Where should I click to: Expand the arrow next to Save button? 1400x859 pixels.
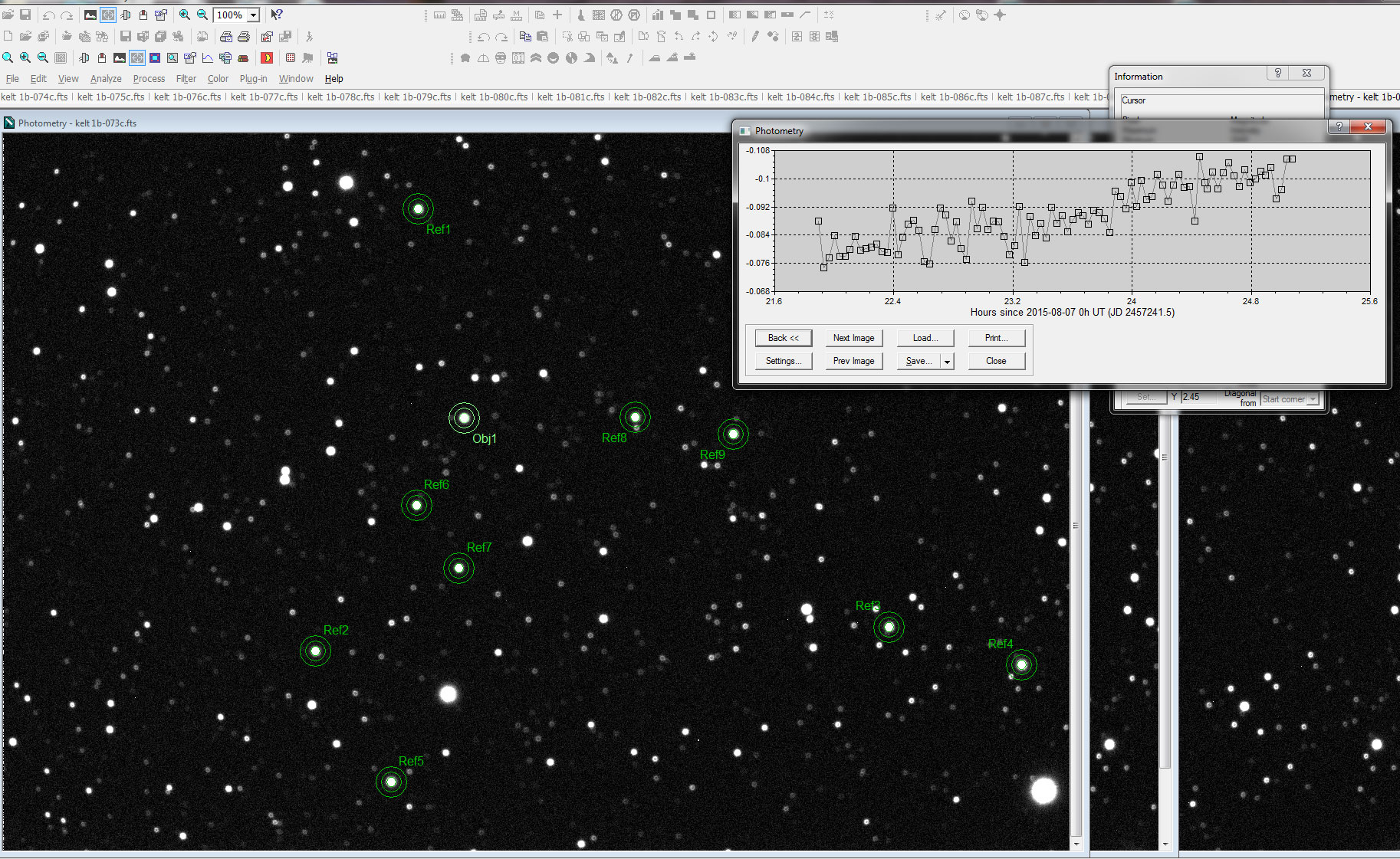pos(948,362)
